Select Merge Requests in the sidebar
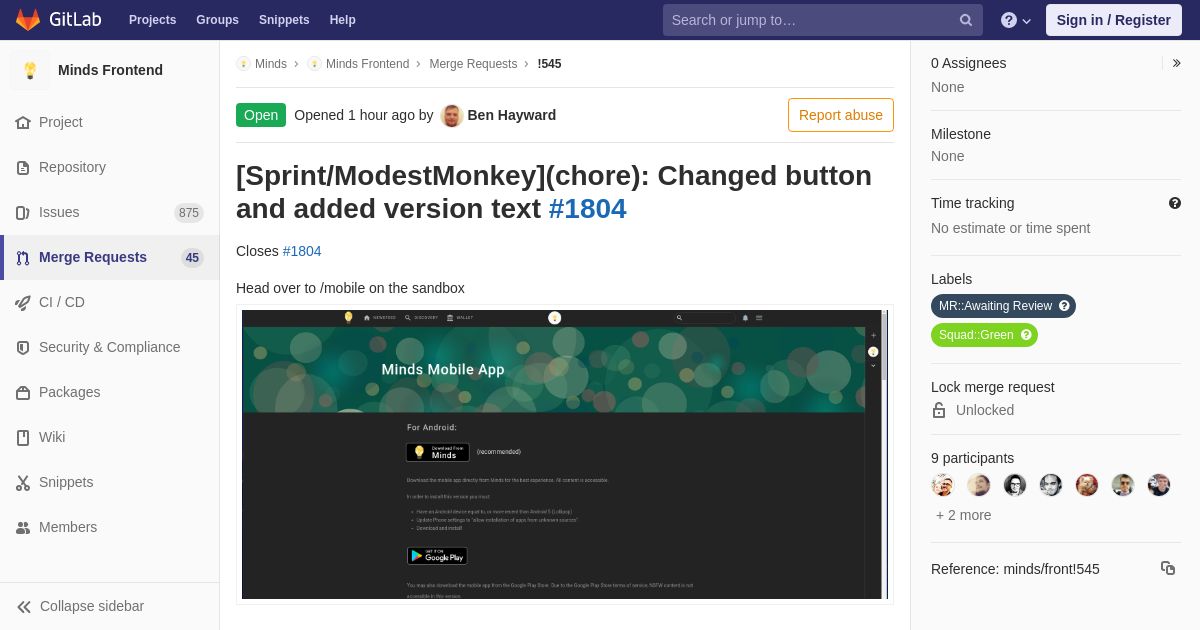The width and height of the screenshot is (1200, 630). coord(110,257)
